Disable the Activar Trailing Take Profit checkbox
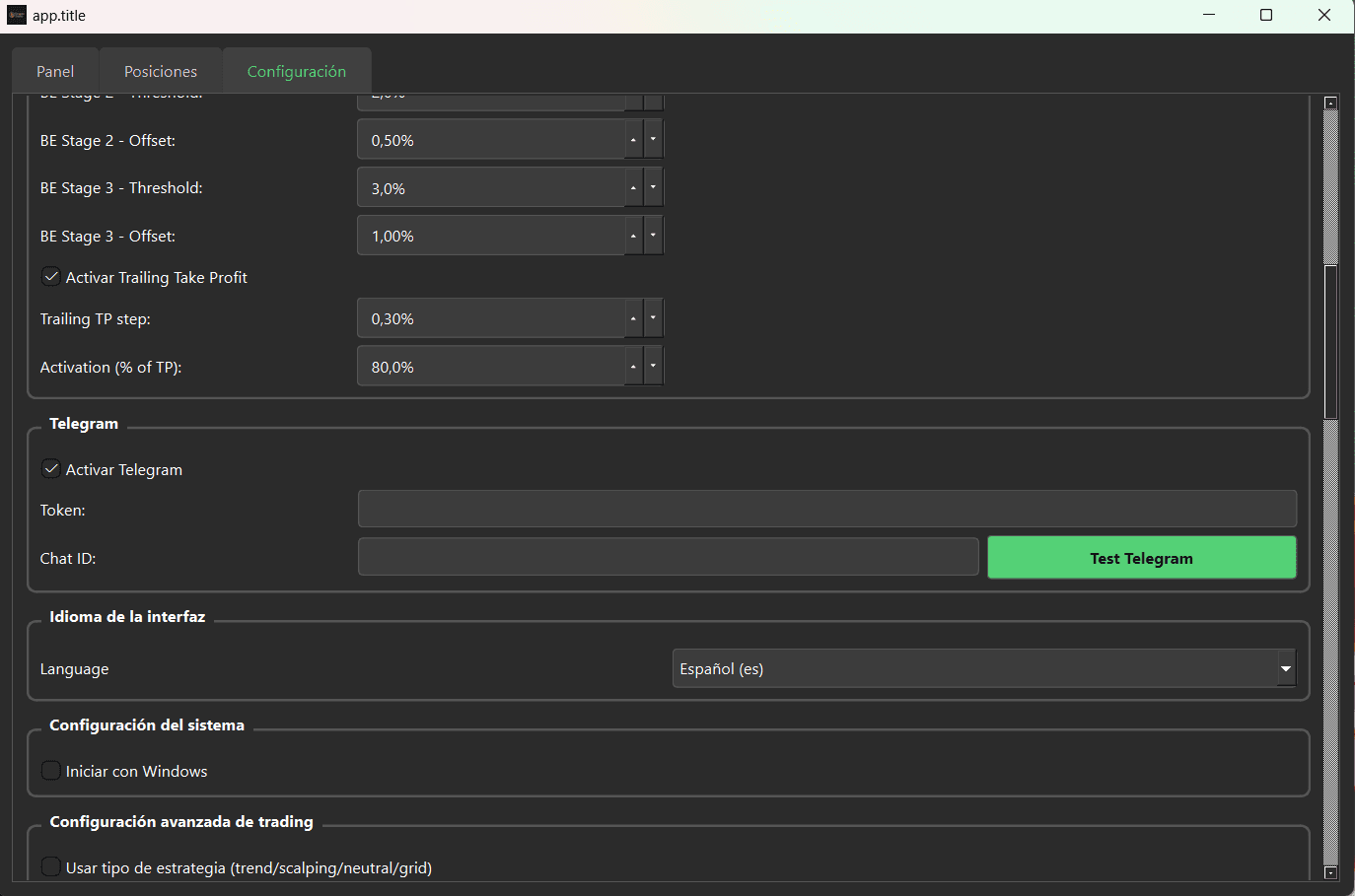 (51, 277)
